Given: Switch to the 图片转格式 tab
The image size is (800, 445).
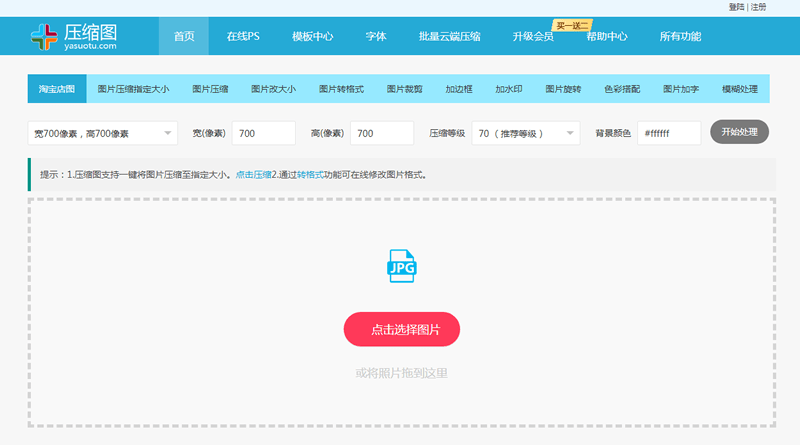Looking at the screenshot, I should click(341, 89).
